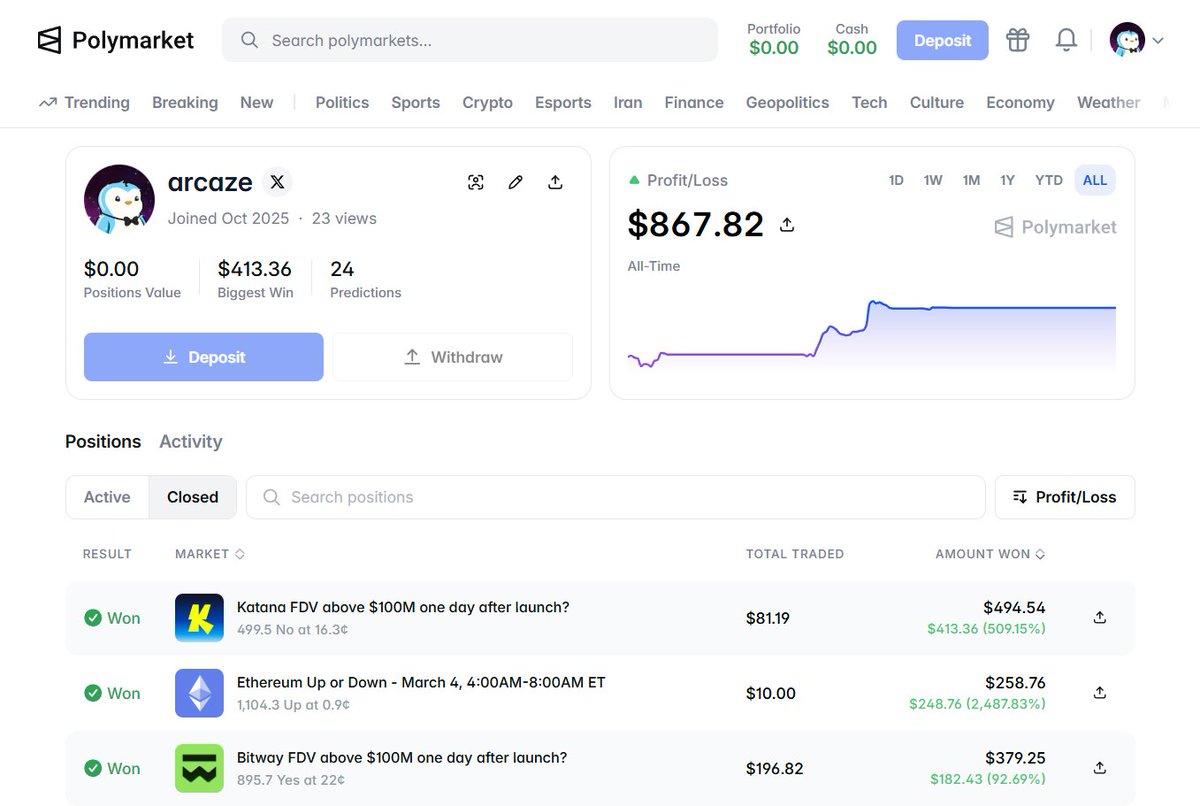Click the Won checkmark in Katana row
The width and height of the screenshot is (1200, 806).
click(93, 618)
